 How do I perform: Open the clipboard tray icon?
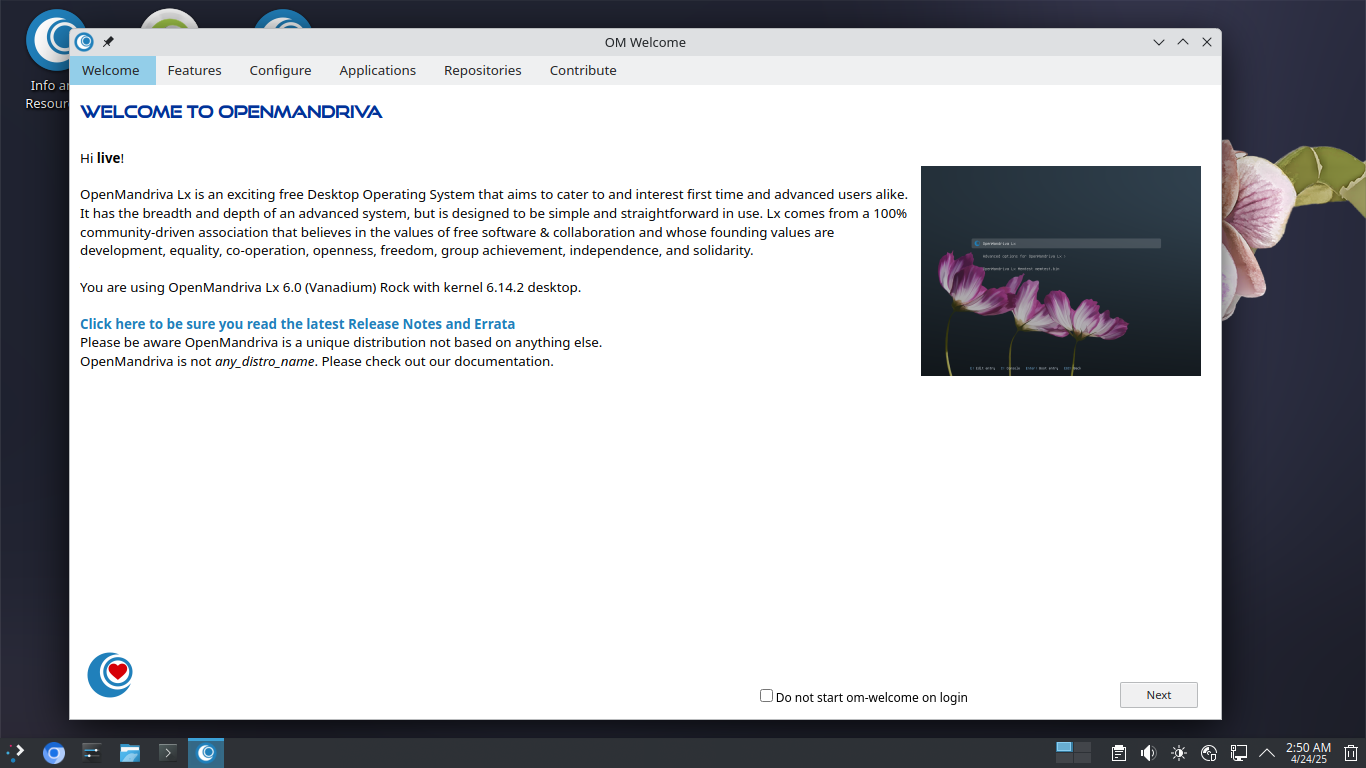1119,753
